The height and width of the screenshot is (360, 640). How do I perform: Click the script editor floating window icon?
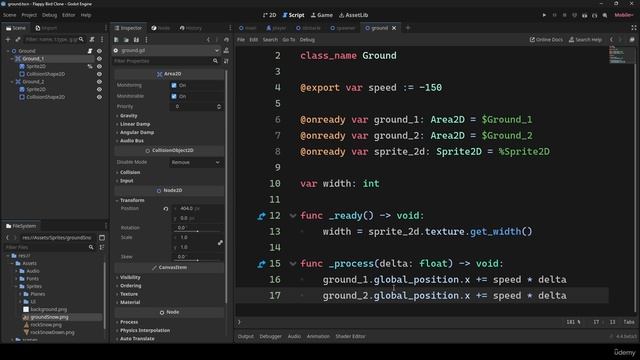click(x=632, y=40)
